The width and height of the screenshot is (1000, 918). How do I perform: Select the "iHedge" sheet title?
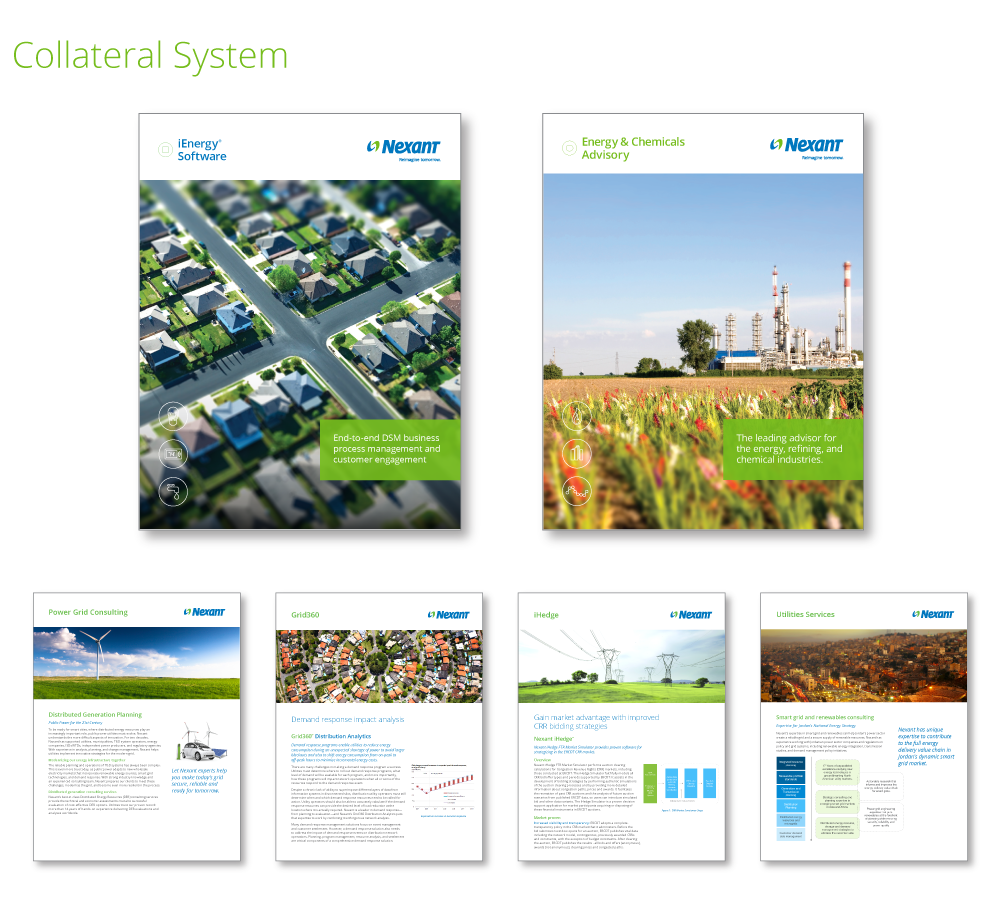tap(546, 615)
